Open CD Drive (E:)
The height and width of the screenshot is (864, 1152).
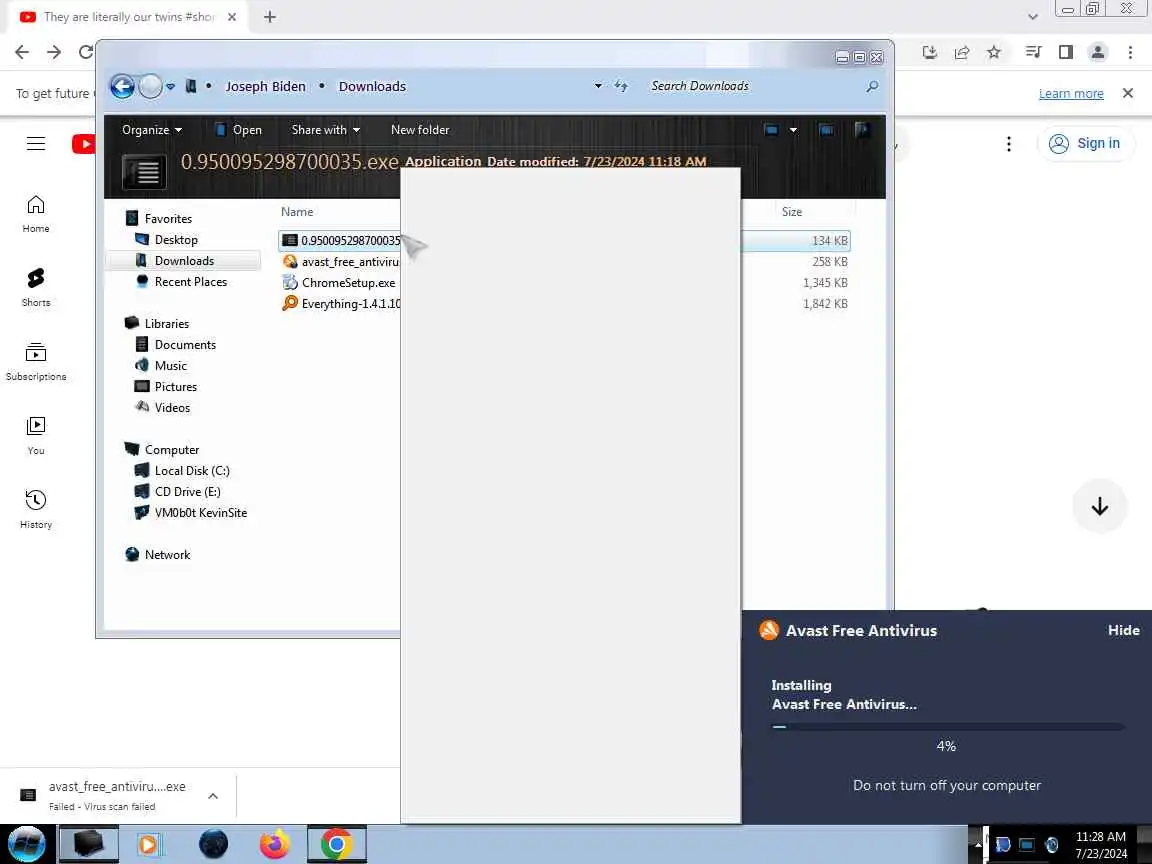click(x=187, y=492)
